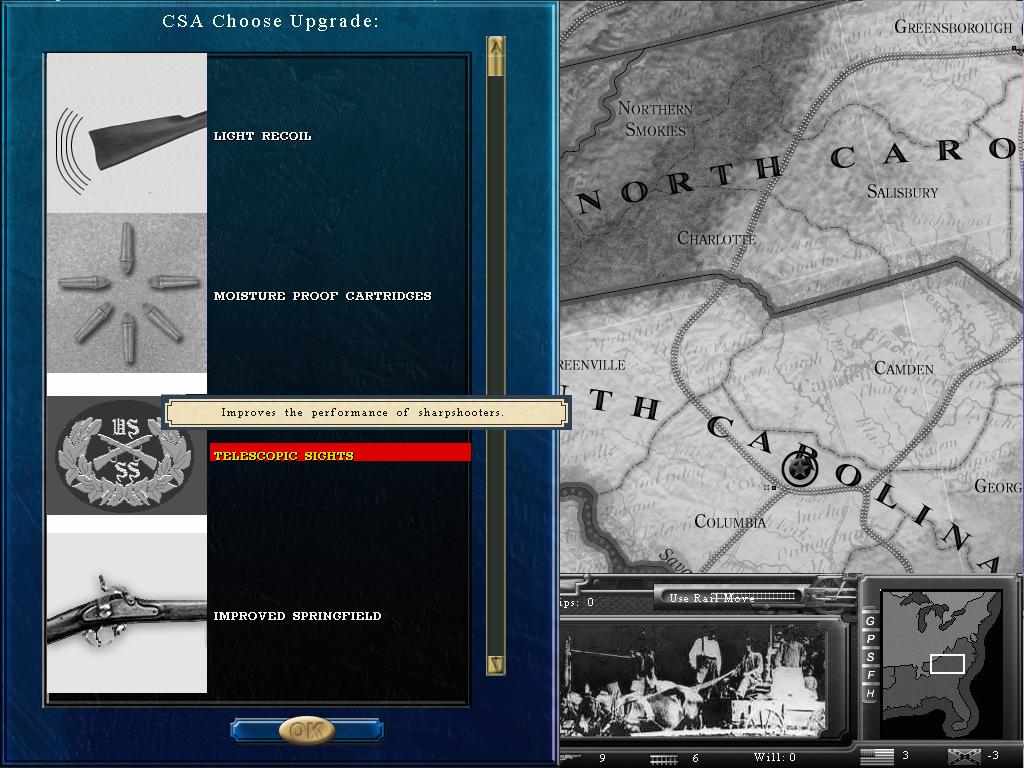Click the Salisbury city label on map
Viewport: 1024px width, 770px height.
tap(903, 192)
